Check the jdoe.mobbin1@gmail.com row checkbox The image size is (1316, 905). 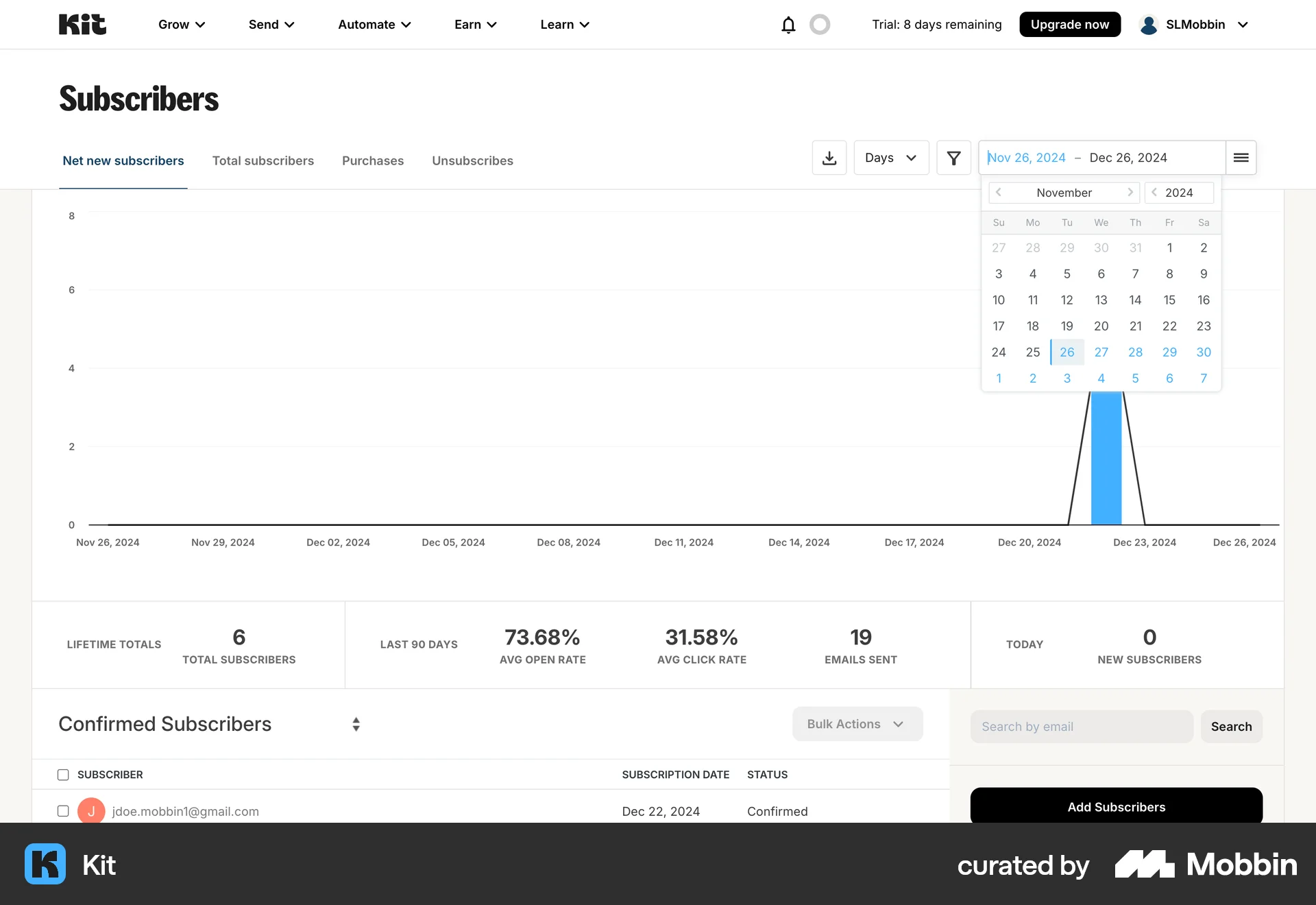63,810
